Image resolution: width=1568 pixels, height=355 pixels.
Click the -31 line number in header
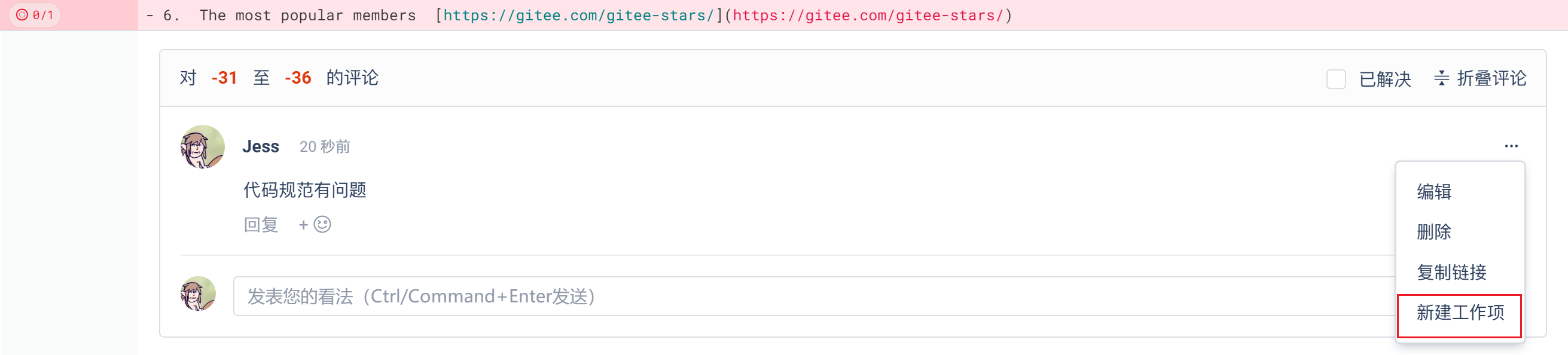(224, 78)
